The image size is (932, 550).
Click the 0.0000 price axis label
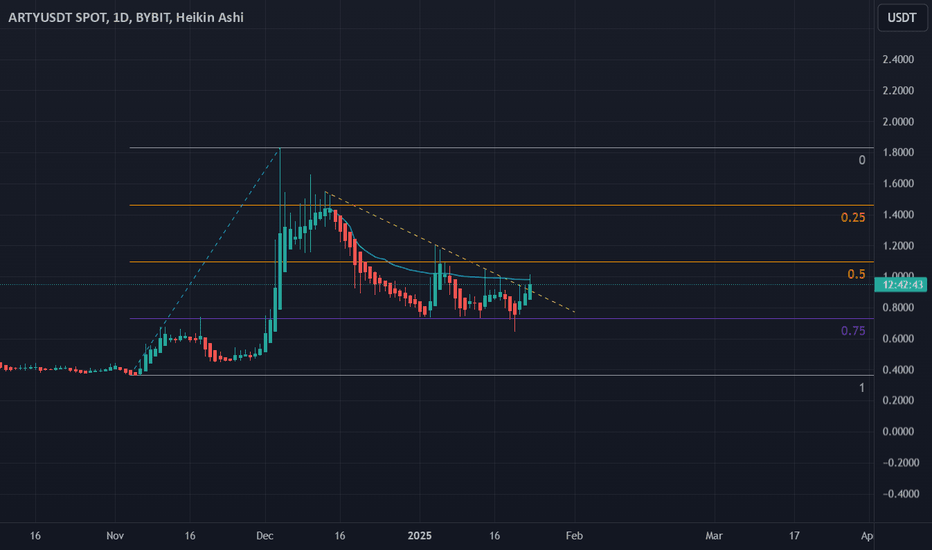tap(898, 431)
